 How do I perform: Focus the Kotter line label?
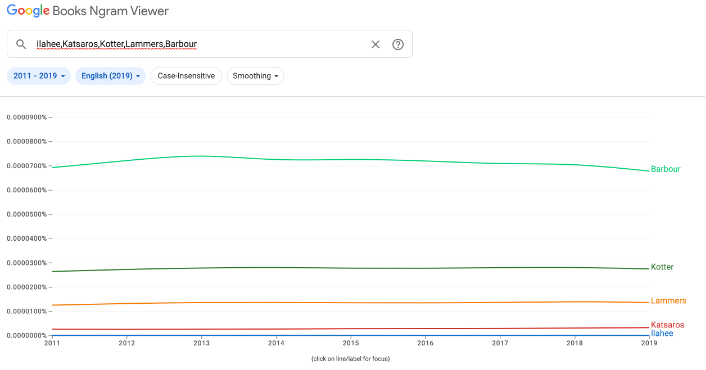click(662, 267)
